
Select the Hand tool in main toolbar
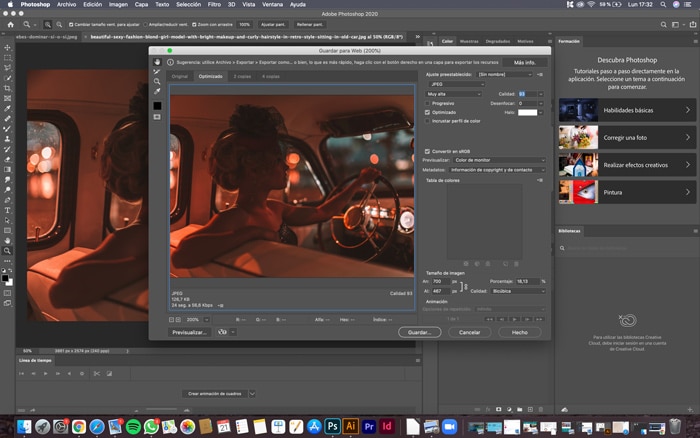tap(7, 241)
